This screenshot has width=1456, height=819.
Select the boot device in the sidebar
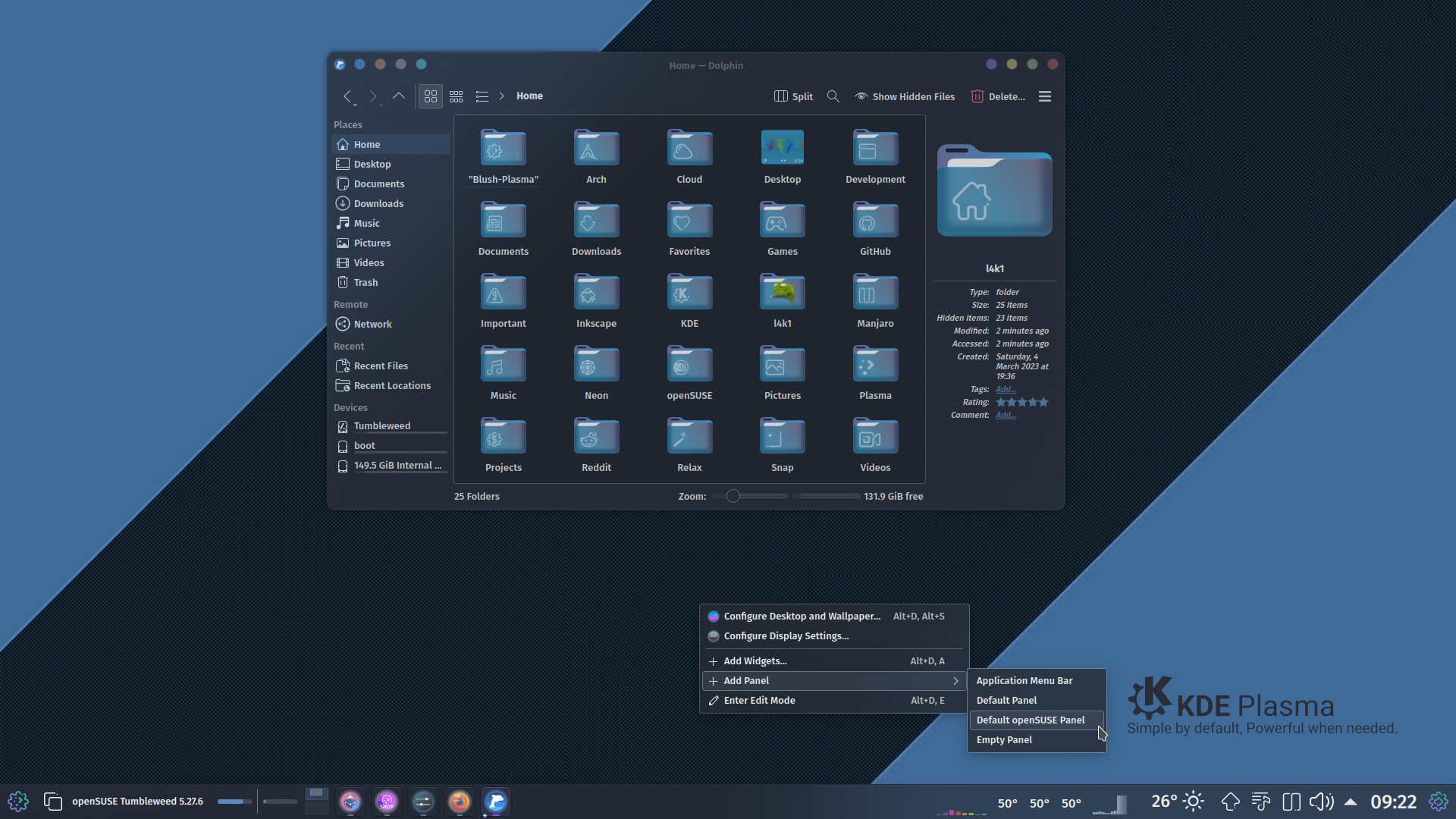tap(391, 446)
